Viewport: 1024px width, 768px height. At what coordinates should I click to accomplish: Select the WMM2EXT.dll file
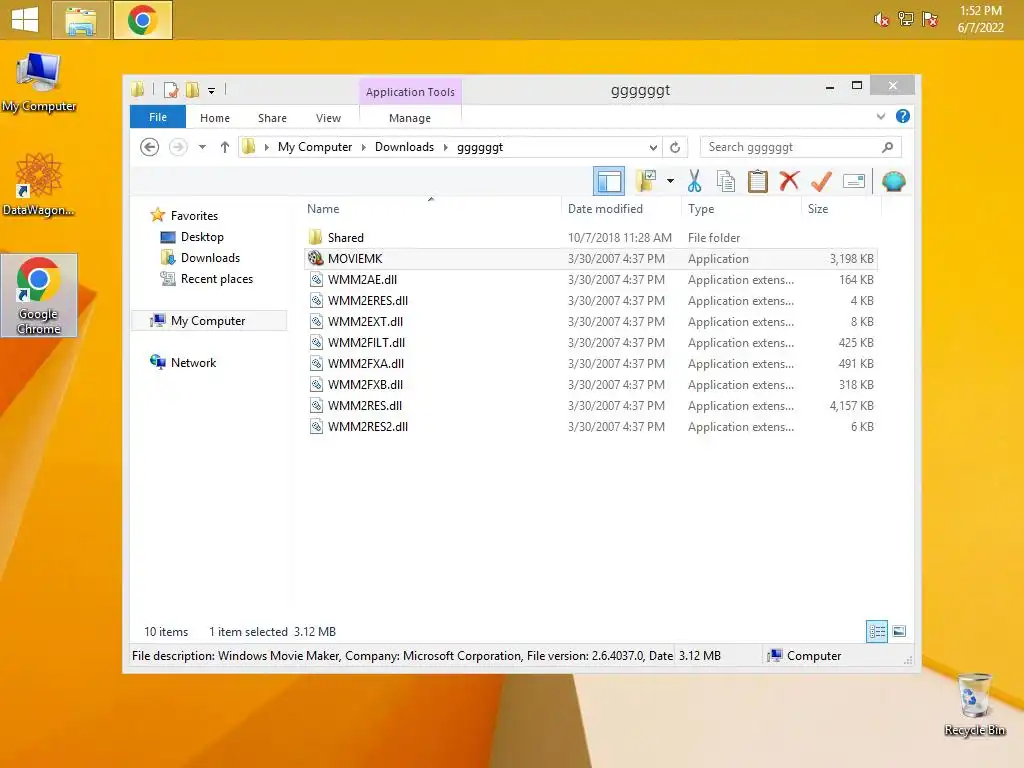tap(590, 321)
